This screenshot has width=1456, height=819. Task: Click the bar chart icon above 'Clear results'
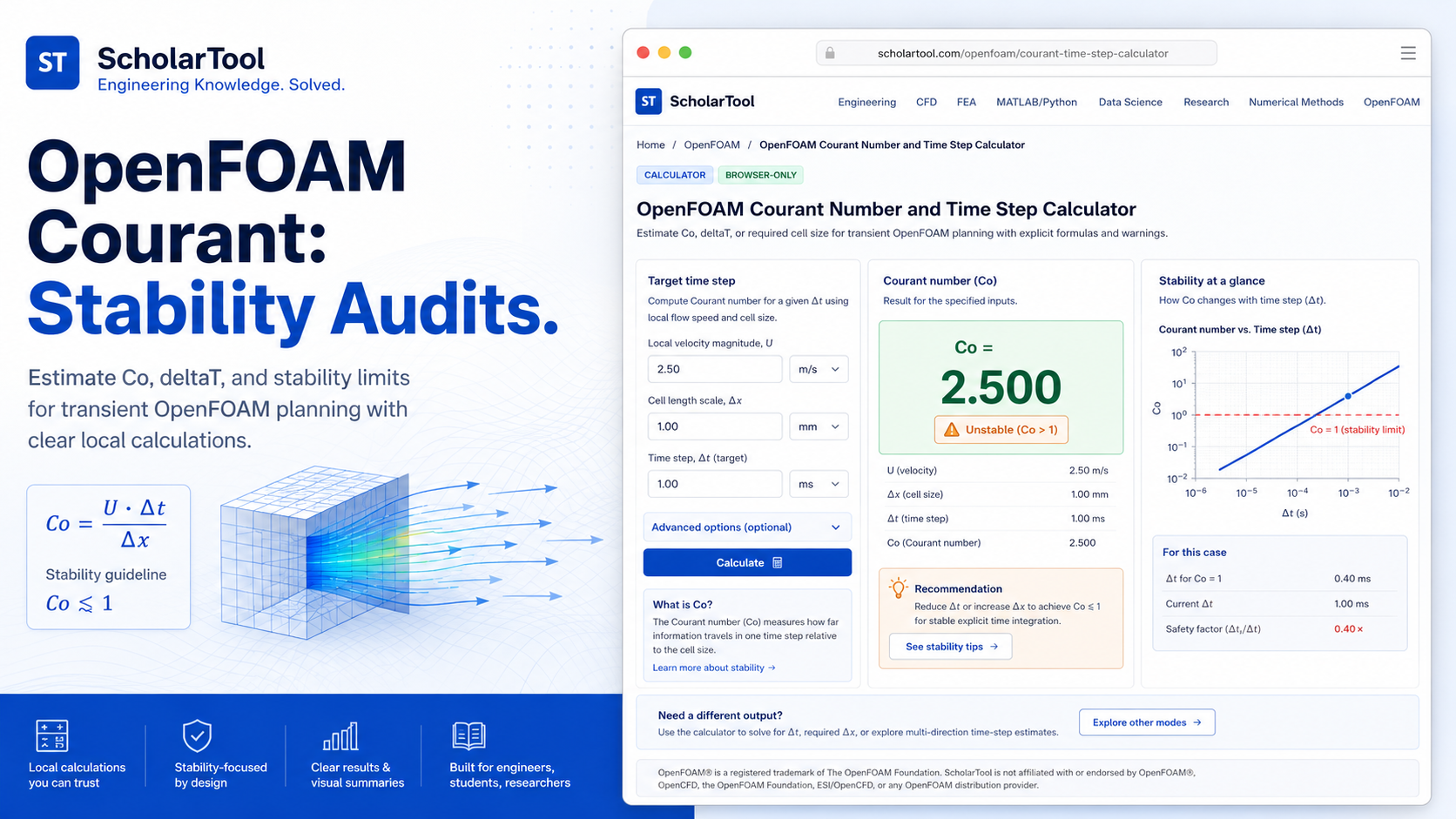click(x=340, y=736)
